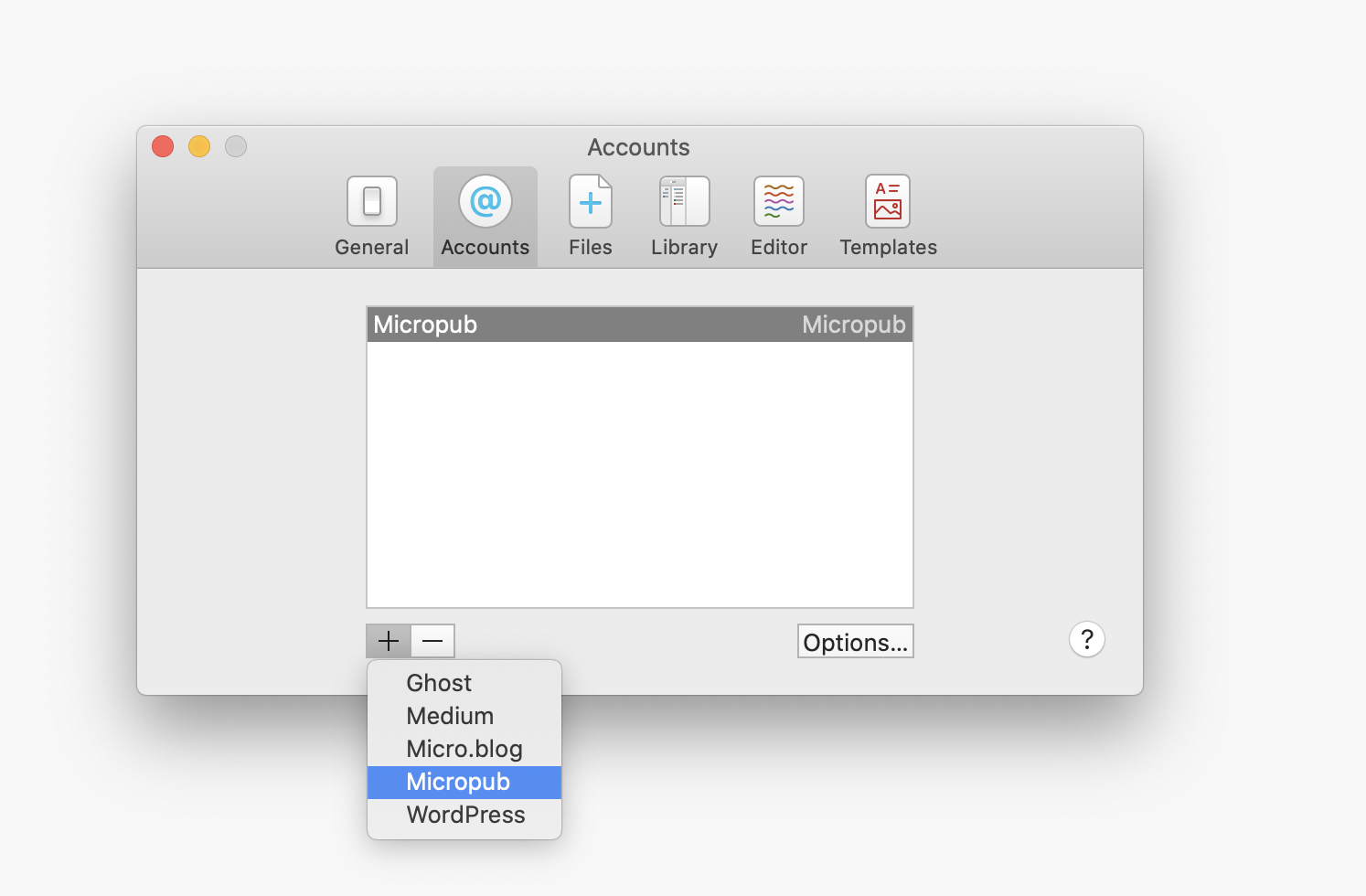This screenshot has height=896, width=1366.
Task: Open the Files preferences pane
Action: (x=591, y=217)
